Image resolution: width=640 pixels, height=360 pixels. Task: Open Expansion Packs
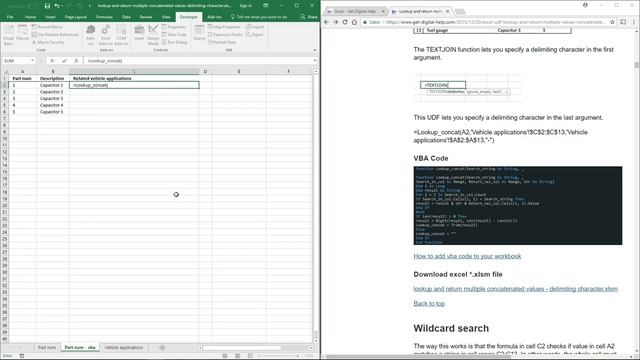[225, 34]
